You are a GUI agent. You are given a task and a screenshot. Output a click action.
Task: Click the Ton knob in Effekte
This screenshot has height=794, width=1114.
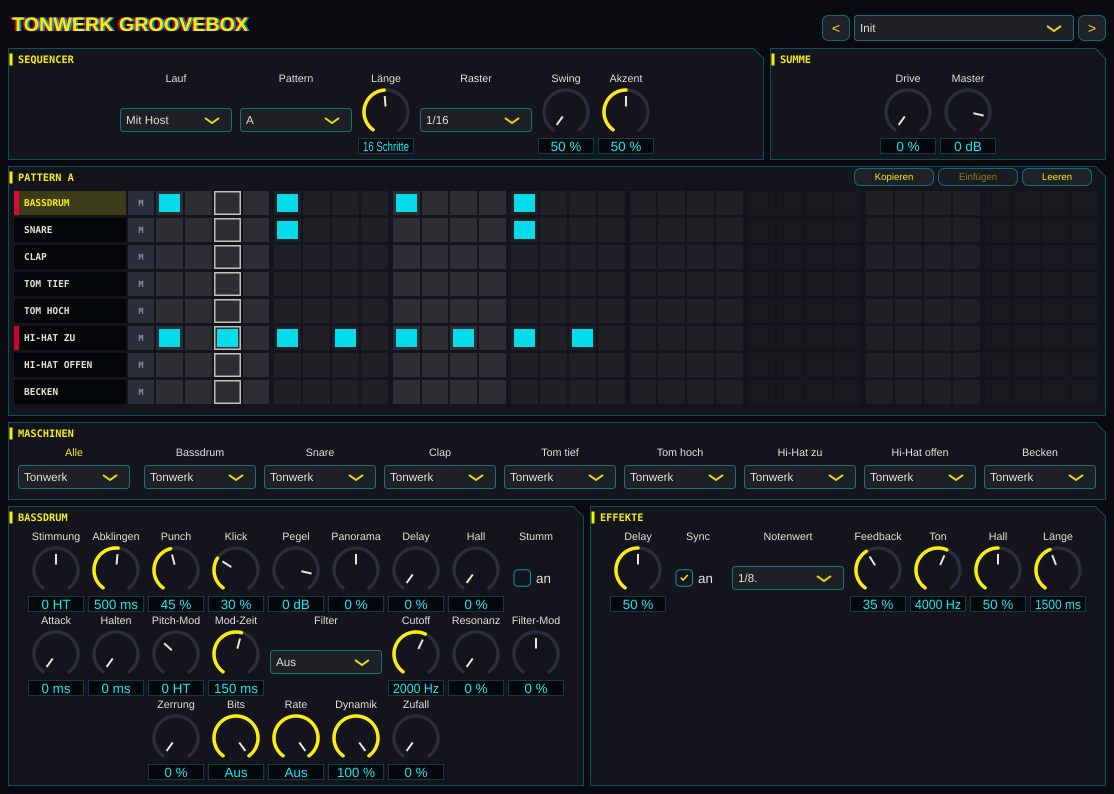click(938, 570)
